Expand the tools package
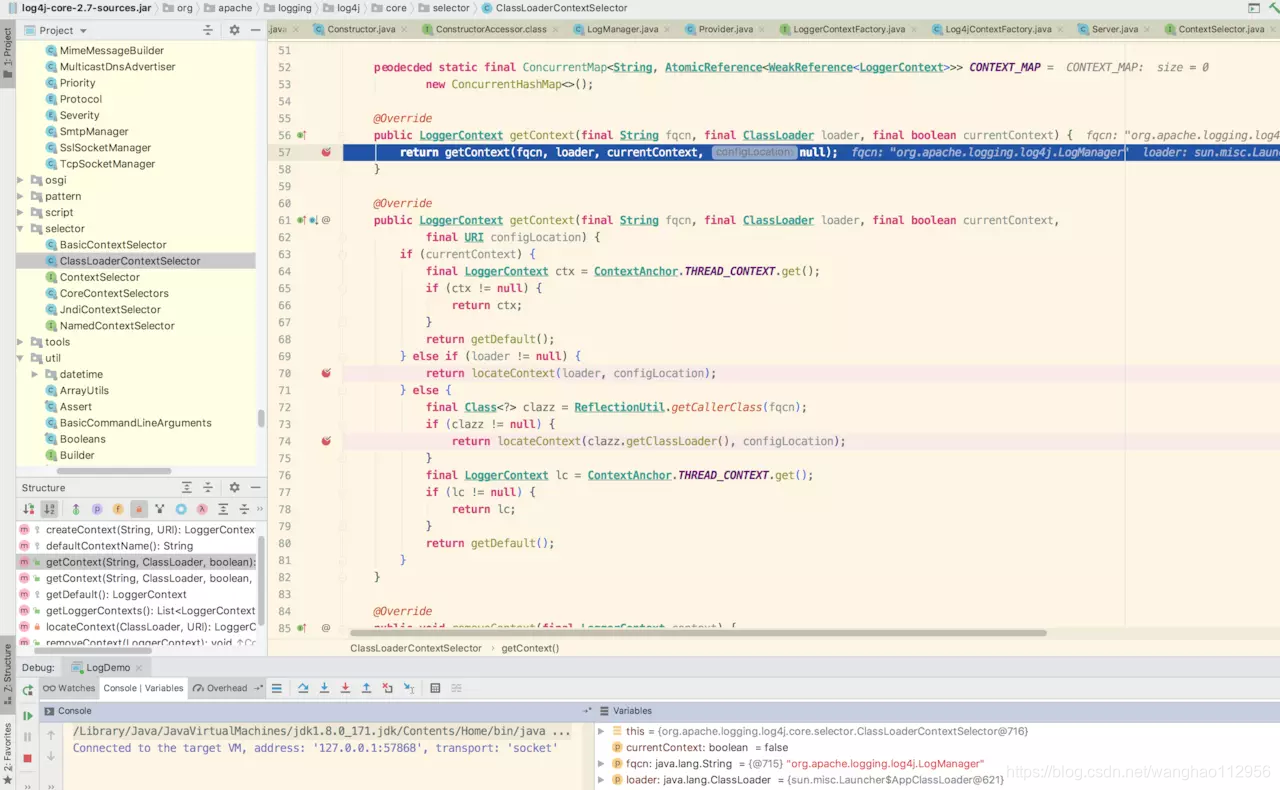Screen dimensions: 1280x790 pos(21,342)
